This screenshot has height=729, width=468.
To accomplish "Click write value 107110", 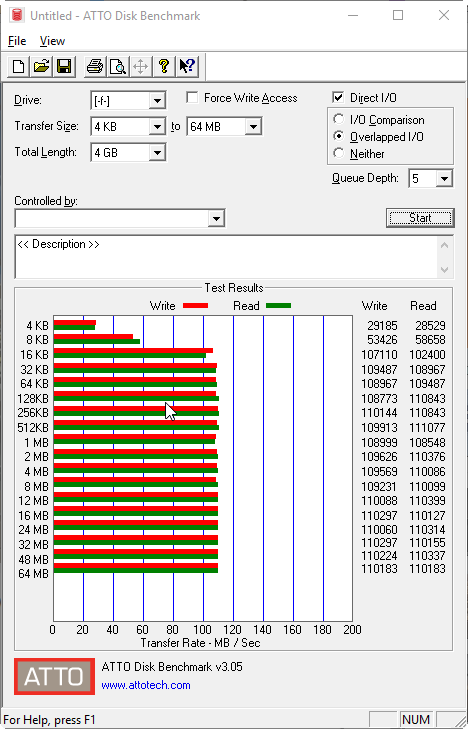I will (379, 355).
